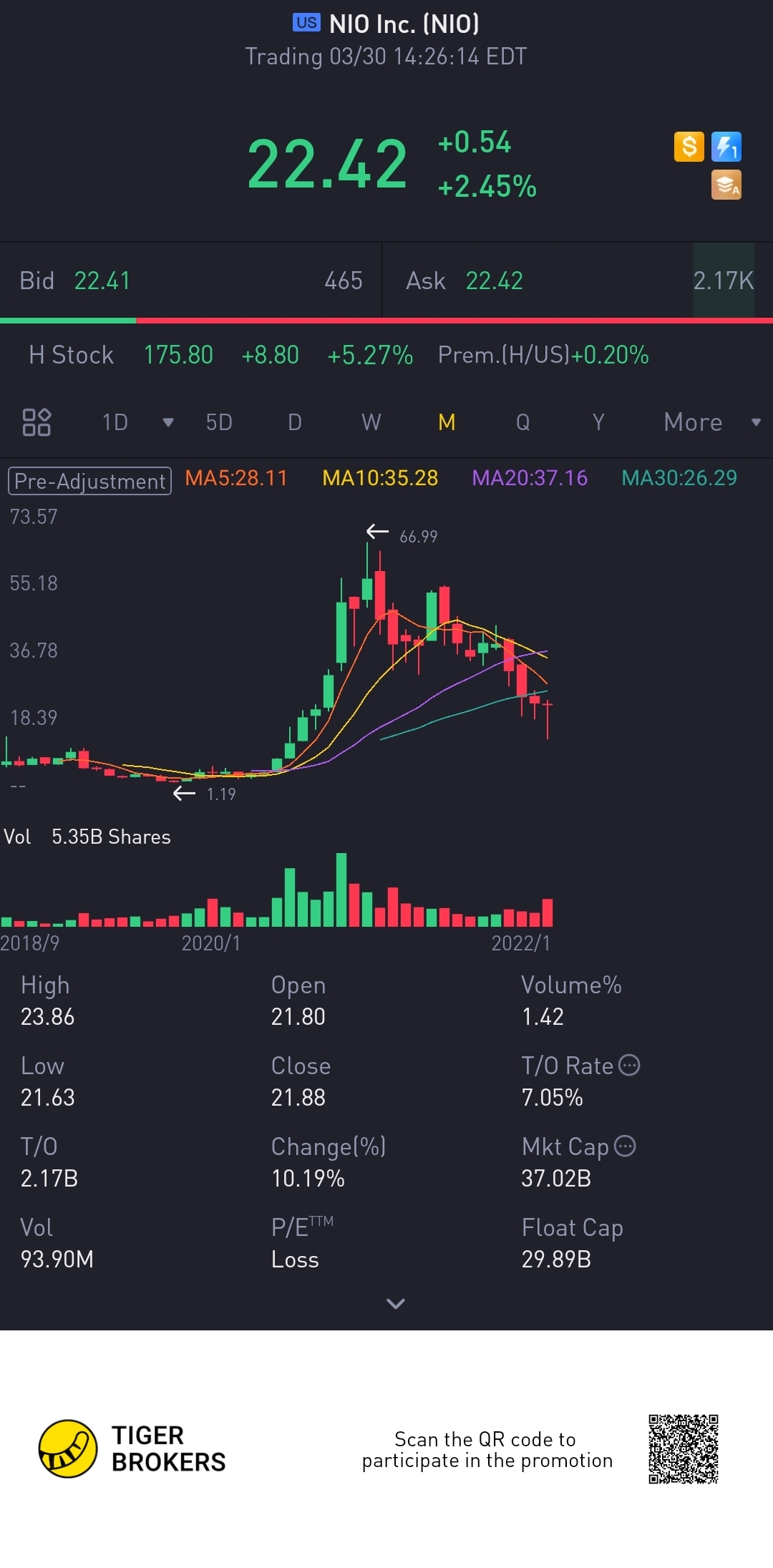The image size is (773, 1568).
Task: Expand the More chart periods dropdown
Action: 756,422
